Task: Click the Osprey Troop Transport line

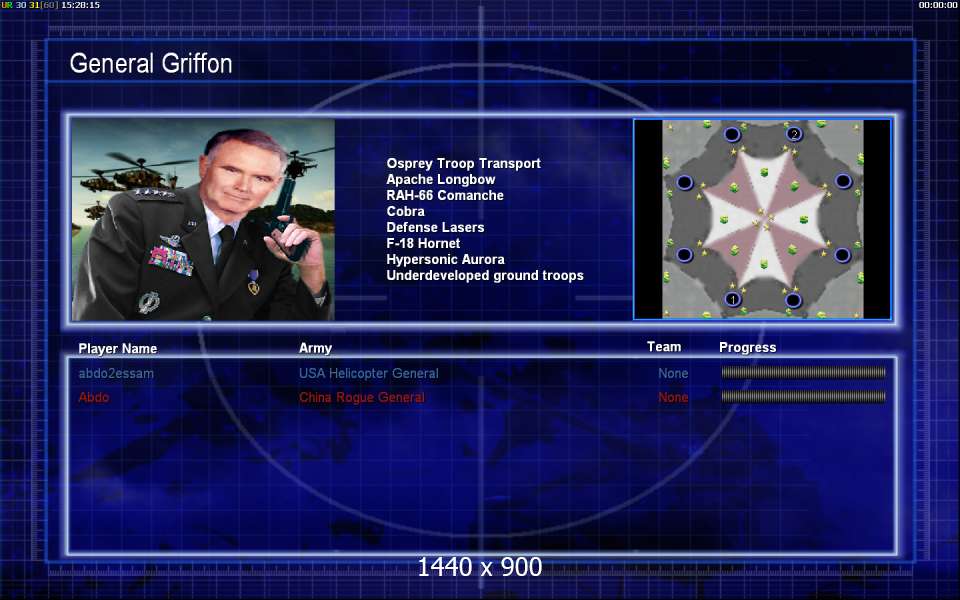Action: click(463, 163)
